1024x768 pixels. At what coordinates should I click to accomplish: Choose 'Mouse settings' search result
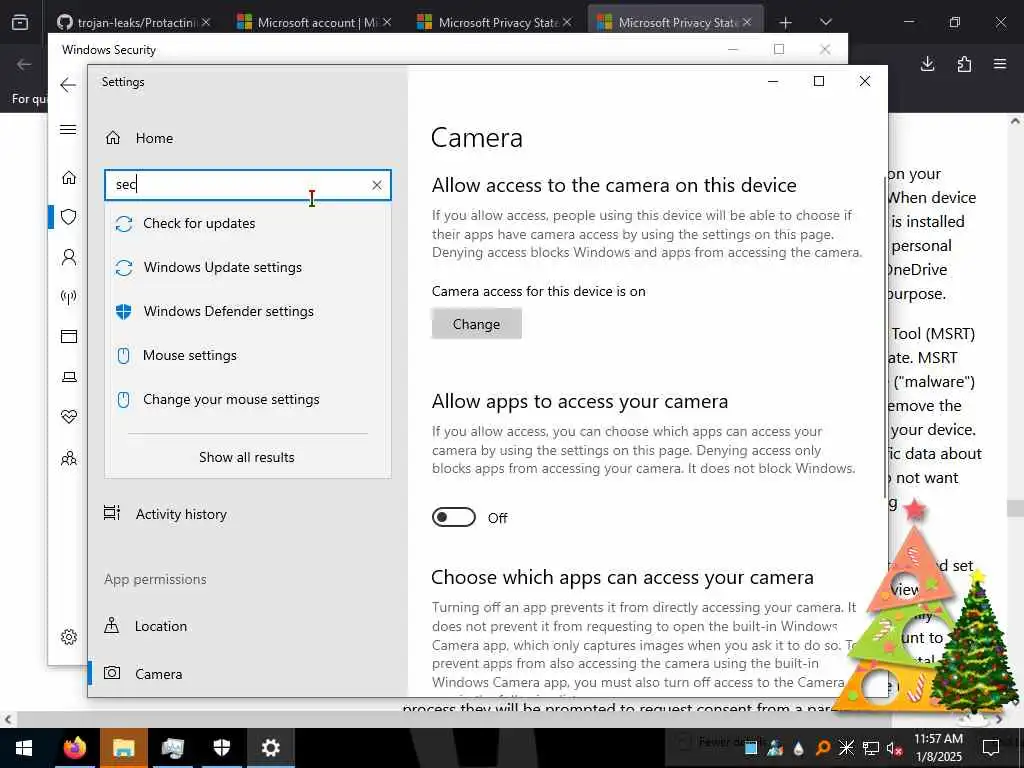[248, 356]
